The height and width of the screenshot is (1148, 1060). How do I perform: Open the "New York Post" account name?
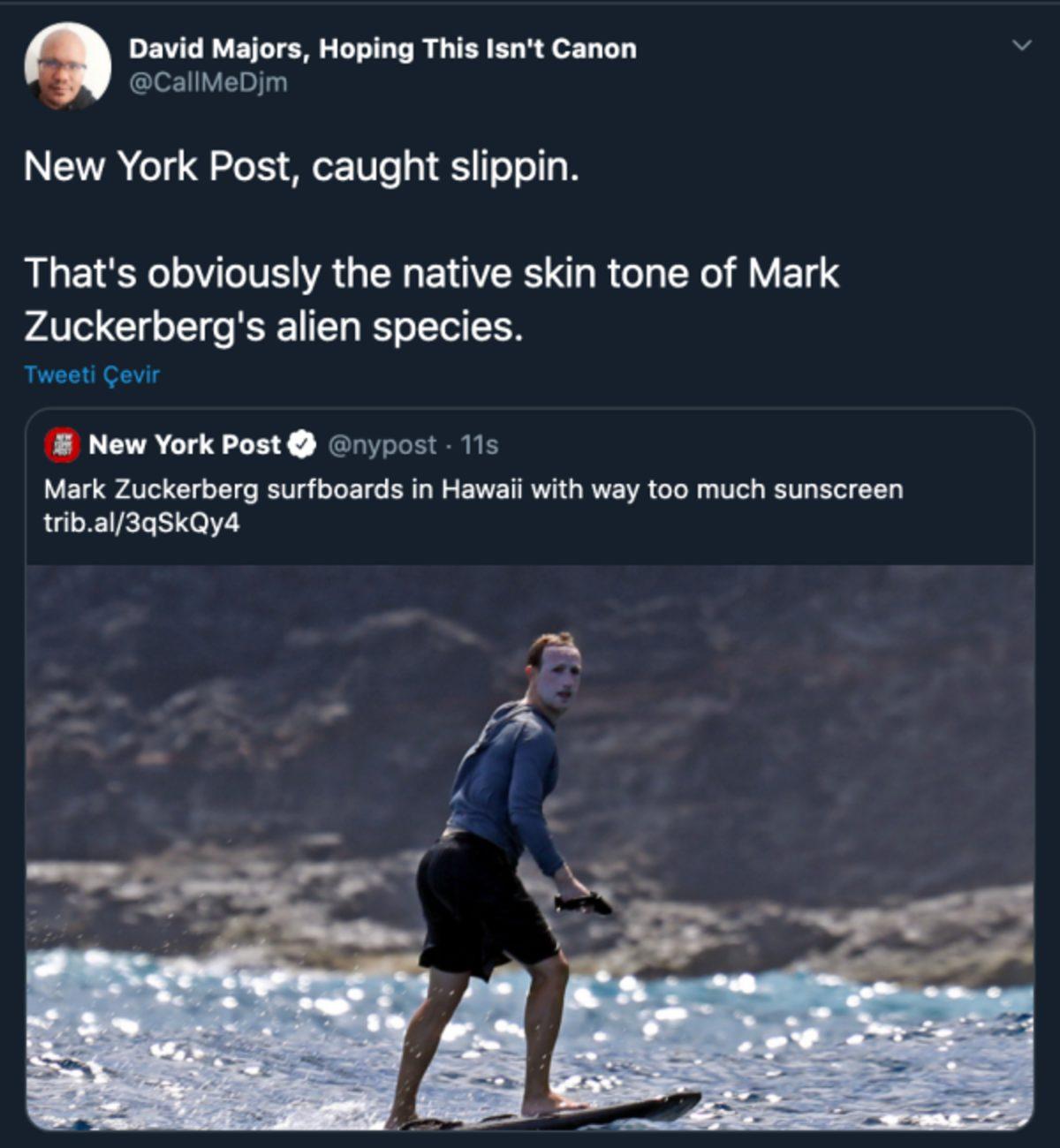185,445
